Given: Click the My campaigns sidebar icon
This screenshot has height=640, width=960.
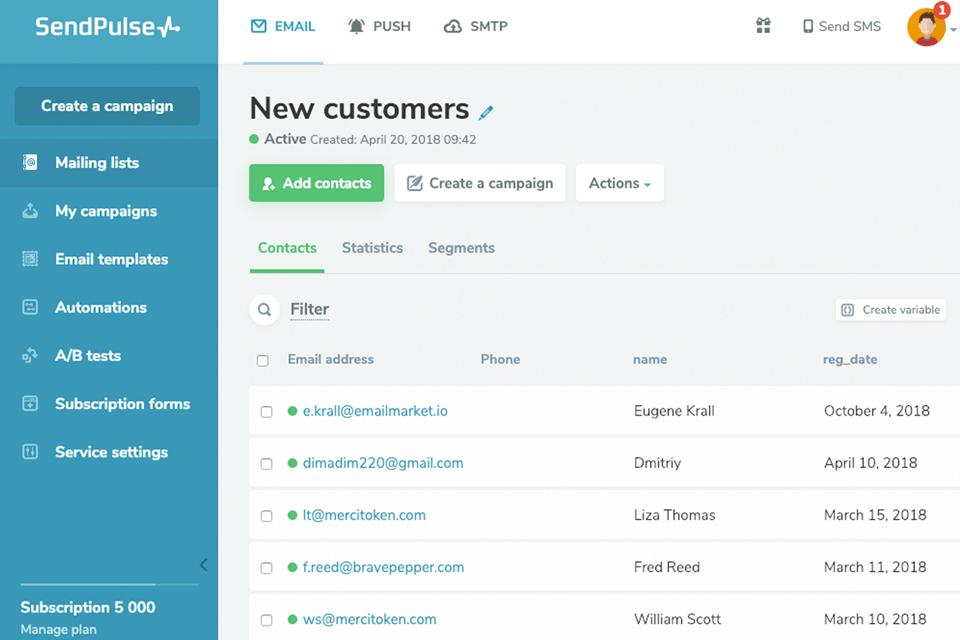Looking at the screenshot, I should pyautogui.click(x=30, y=211).
